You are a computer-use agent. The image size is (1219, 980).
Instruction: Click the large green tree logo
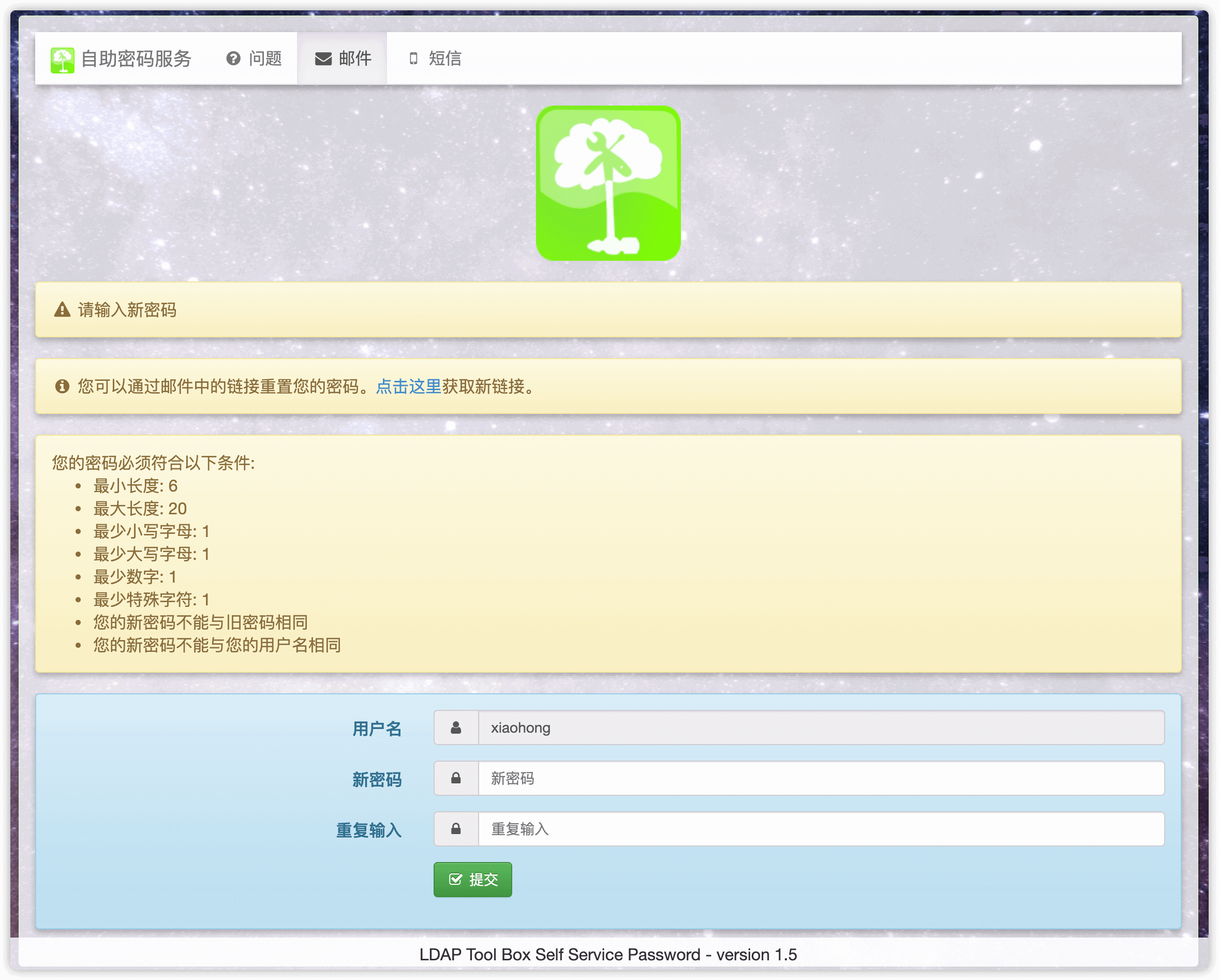pos(608,183)
